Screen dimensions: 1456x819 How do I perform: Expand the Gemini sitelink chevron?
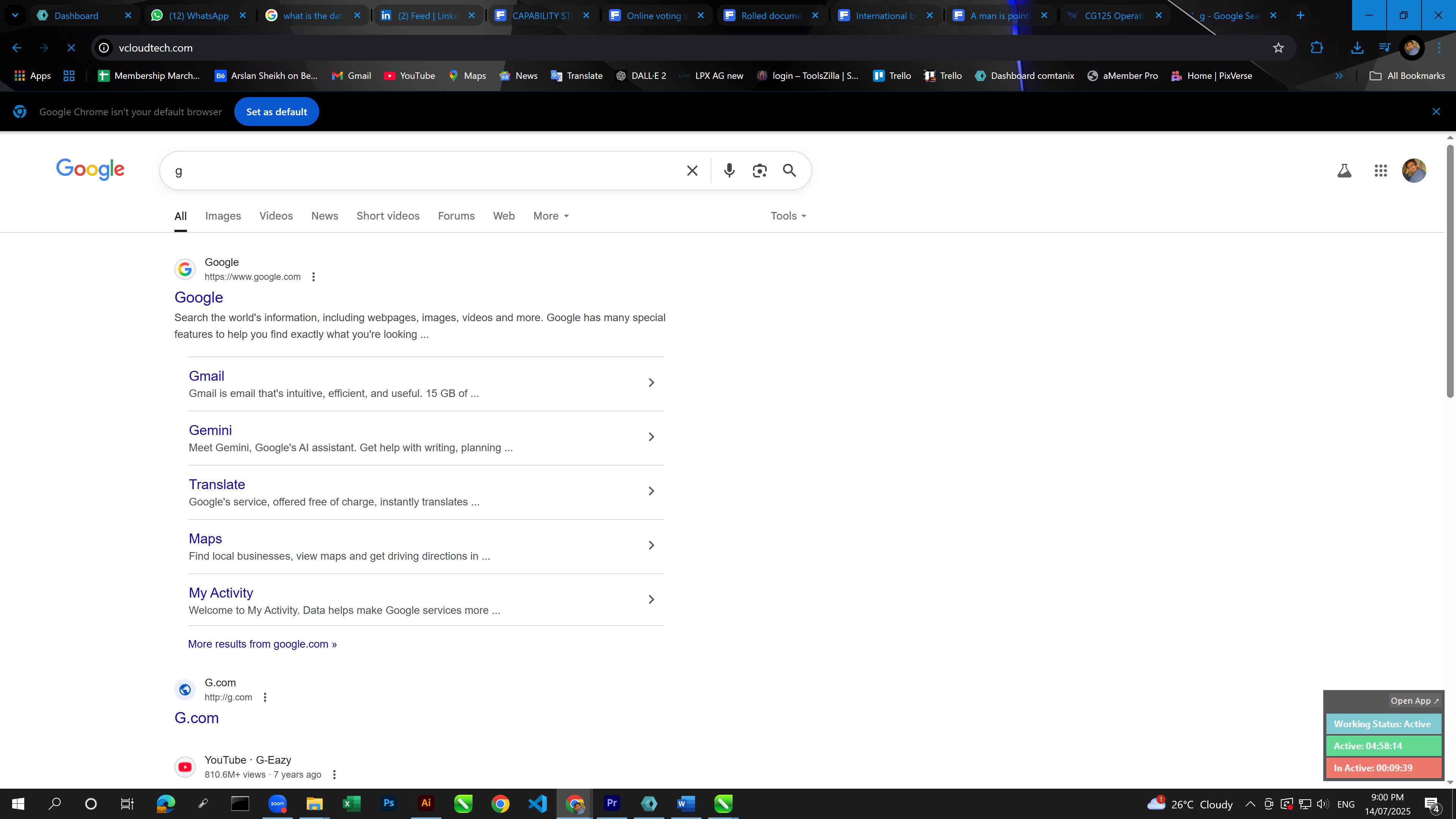pyautogui.click(x=651, y=437)
